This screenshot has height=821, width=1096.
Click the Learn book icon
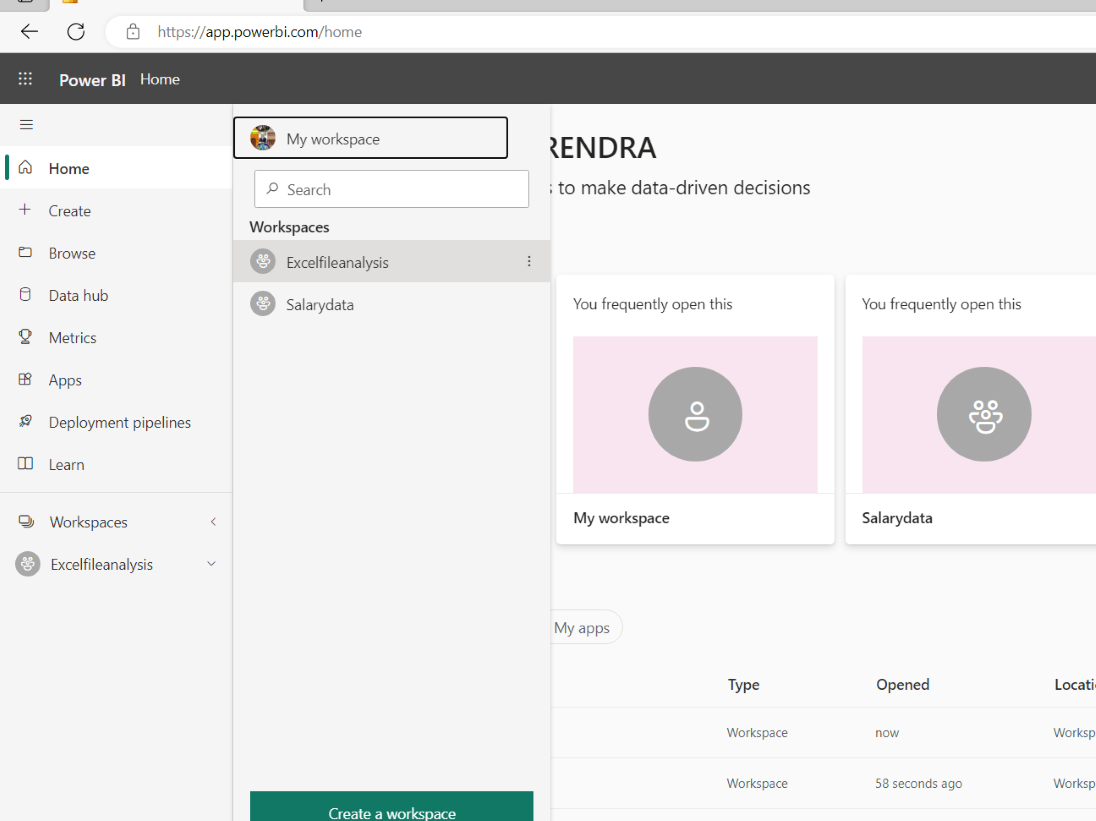coord(25,463)
